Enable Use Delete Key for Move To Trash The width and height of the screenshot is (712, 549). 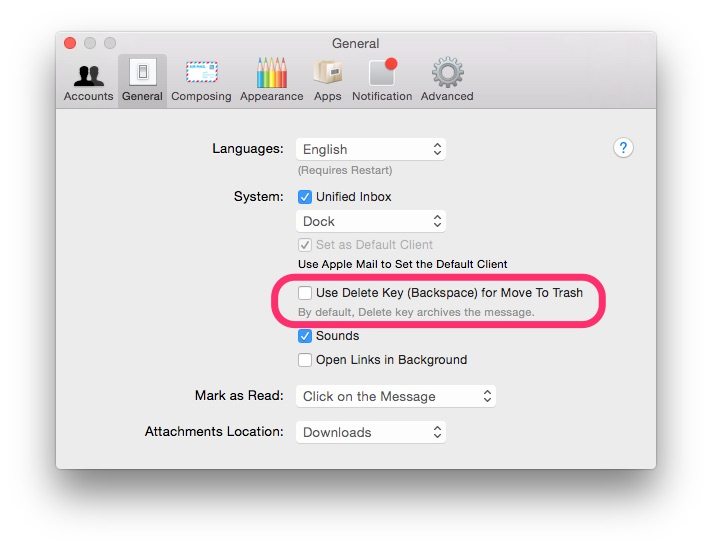(x=305, y=293)
